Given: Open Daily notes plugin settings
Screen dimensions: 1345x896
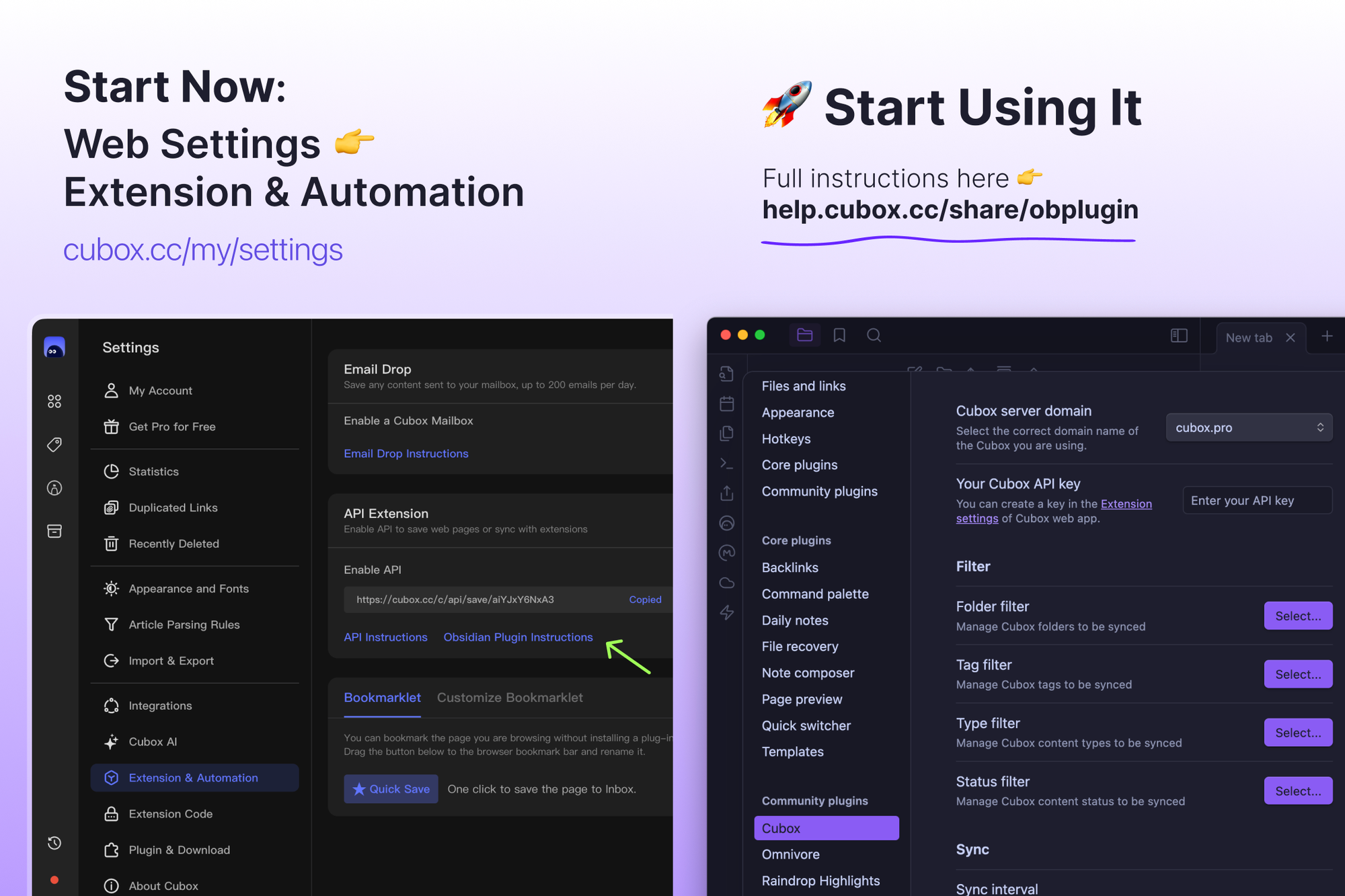Looking at the screenshot, I should [x=794, y=620].
